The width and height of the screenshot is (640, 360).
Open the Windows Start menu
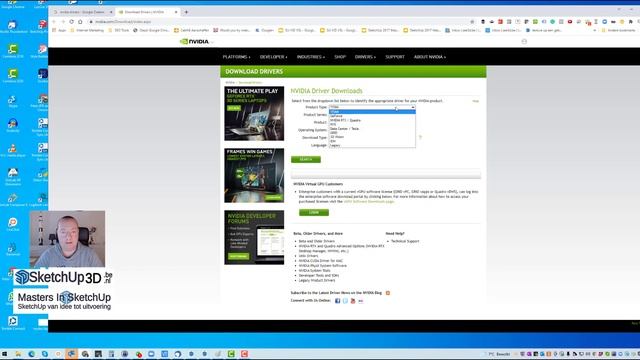pyautogui.click(x=4, y=354)
